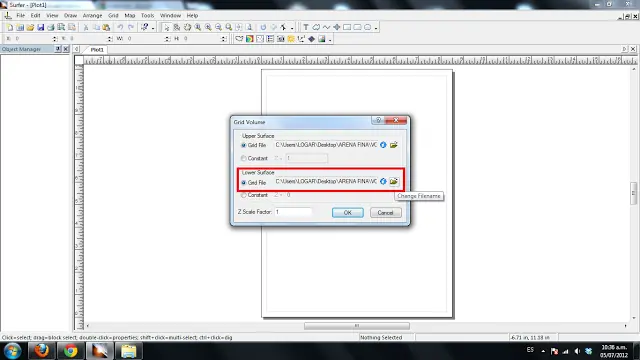Select Lower Surface Constant radio
The width and height of the screenshot is (640, 360).
point(244,195)
